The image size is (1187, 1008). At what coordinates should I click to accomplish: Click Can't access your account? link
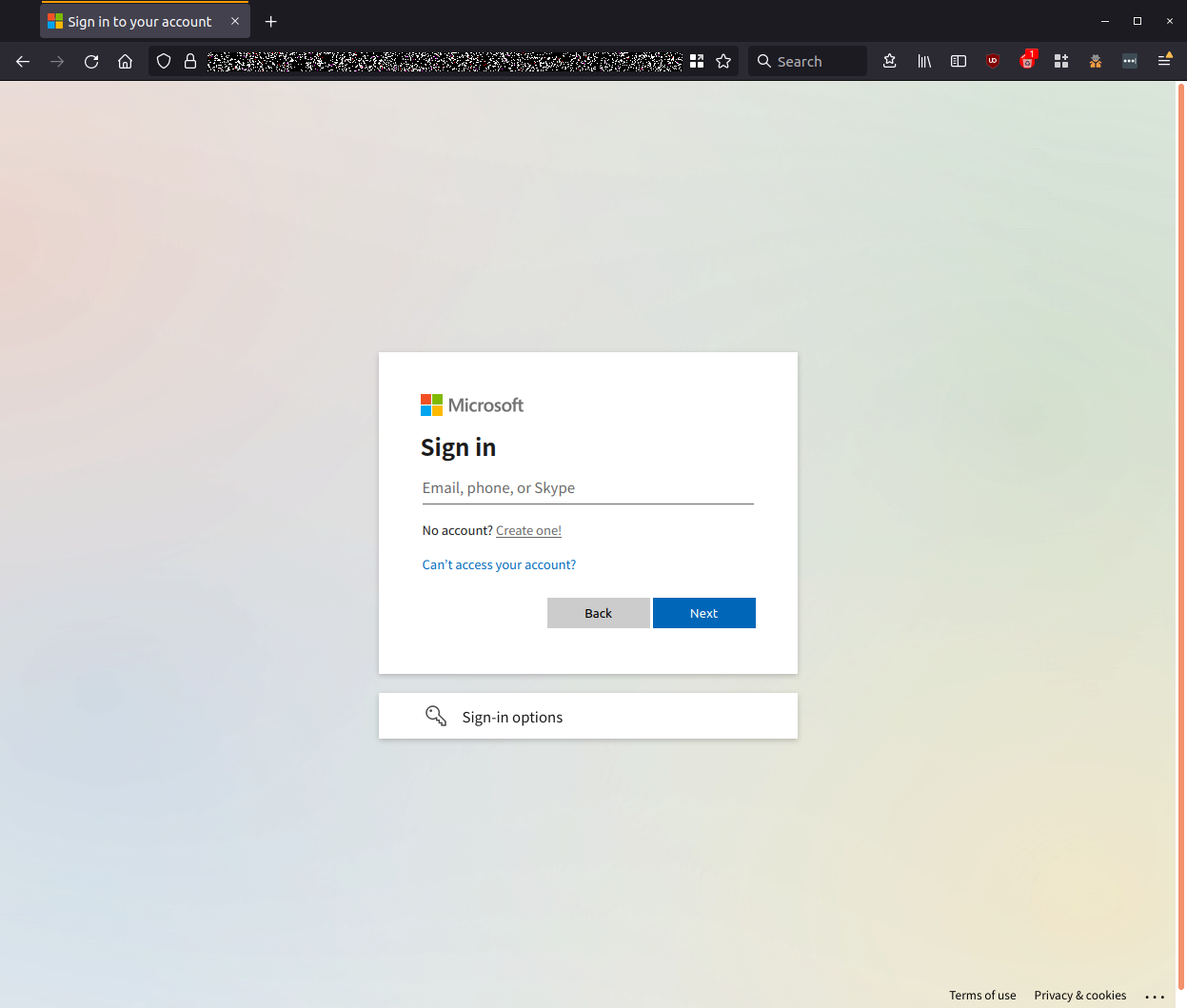coord(499,563)
